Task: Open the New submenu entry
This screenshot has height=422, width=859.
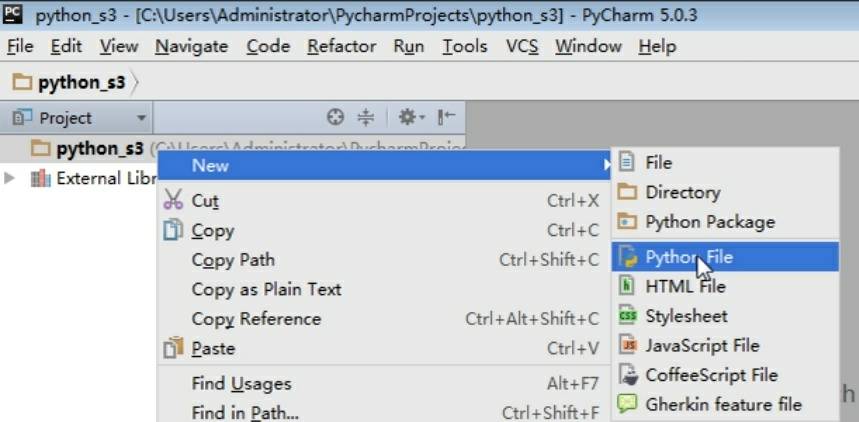Action: point(210,166)
